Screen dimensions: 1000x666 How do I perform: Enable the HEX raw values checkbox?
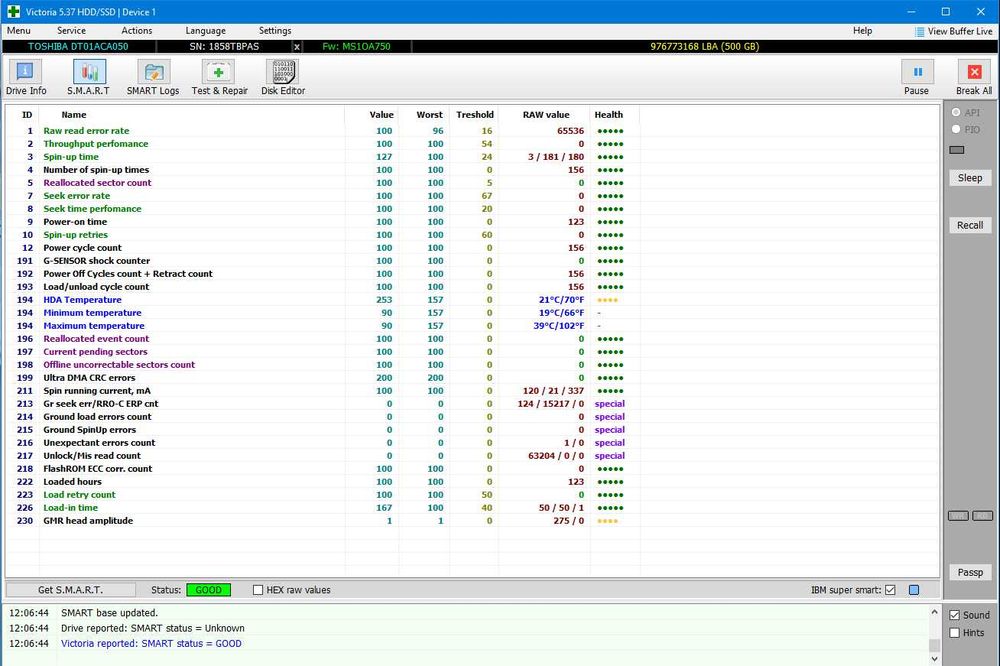pyautogui.click(x=259, y=590)
